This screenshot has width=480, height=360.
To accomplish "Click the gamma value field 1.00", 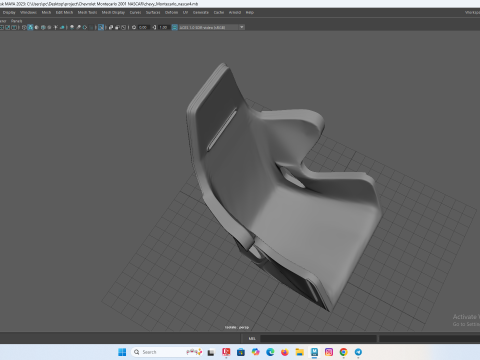I will point(164,27).
